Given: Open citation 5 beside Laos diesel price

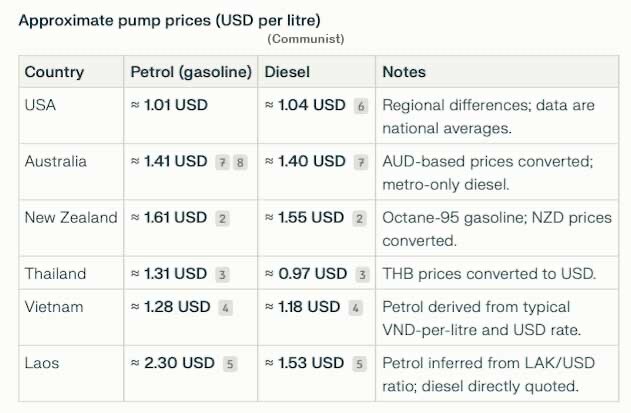Looking at the screenshot, I should tap(359, 364).
